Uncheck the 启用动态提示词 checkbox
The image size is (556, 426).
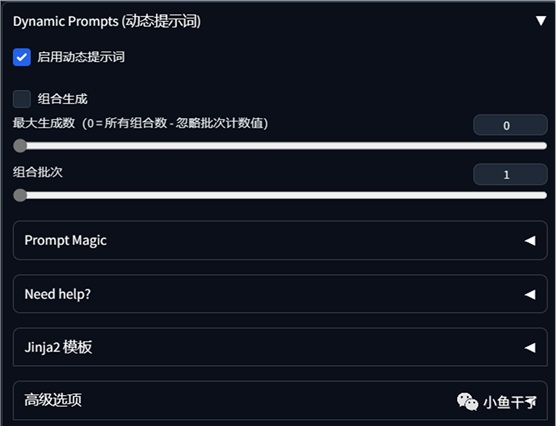click(x=22, y=57)
